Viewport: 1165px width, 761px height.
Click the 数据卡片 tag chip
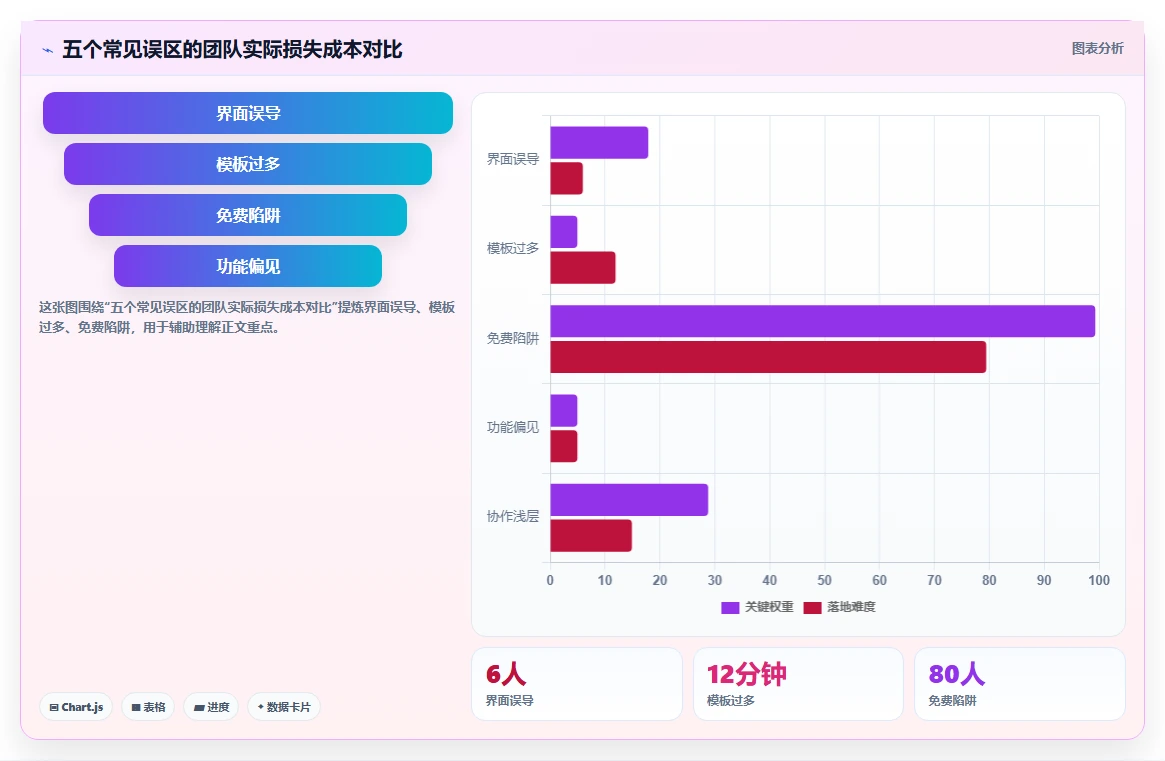(284, 707)
